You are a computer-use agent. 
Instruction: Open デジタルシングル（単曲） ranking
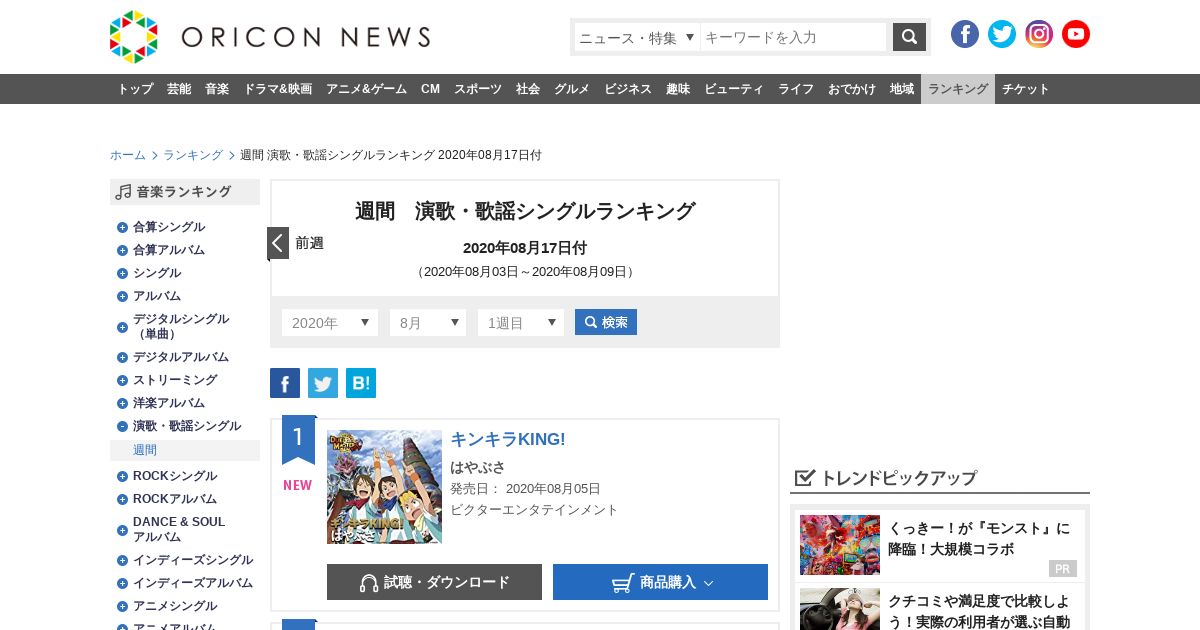(181, 326)
